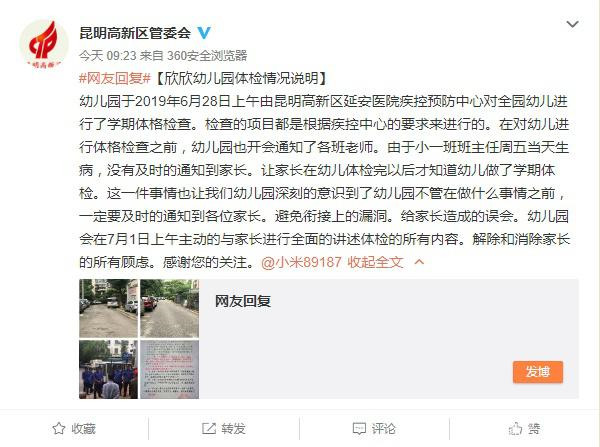Open the top-left street photo thumbnail
Image resolution: width=600 pixels, height=447 pixels.
[108, 308]
